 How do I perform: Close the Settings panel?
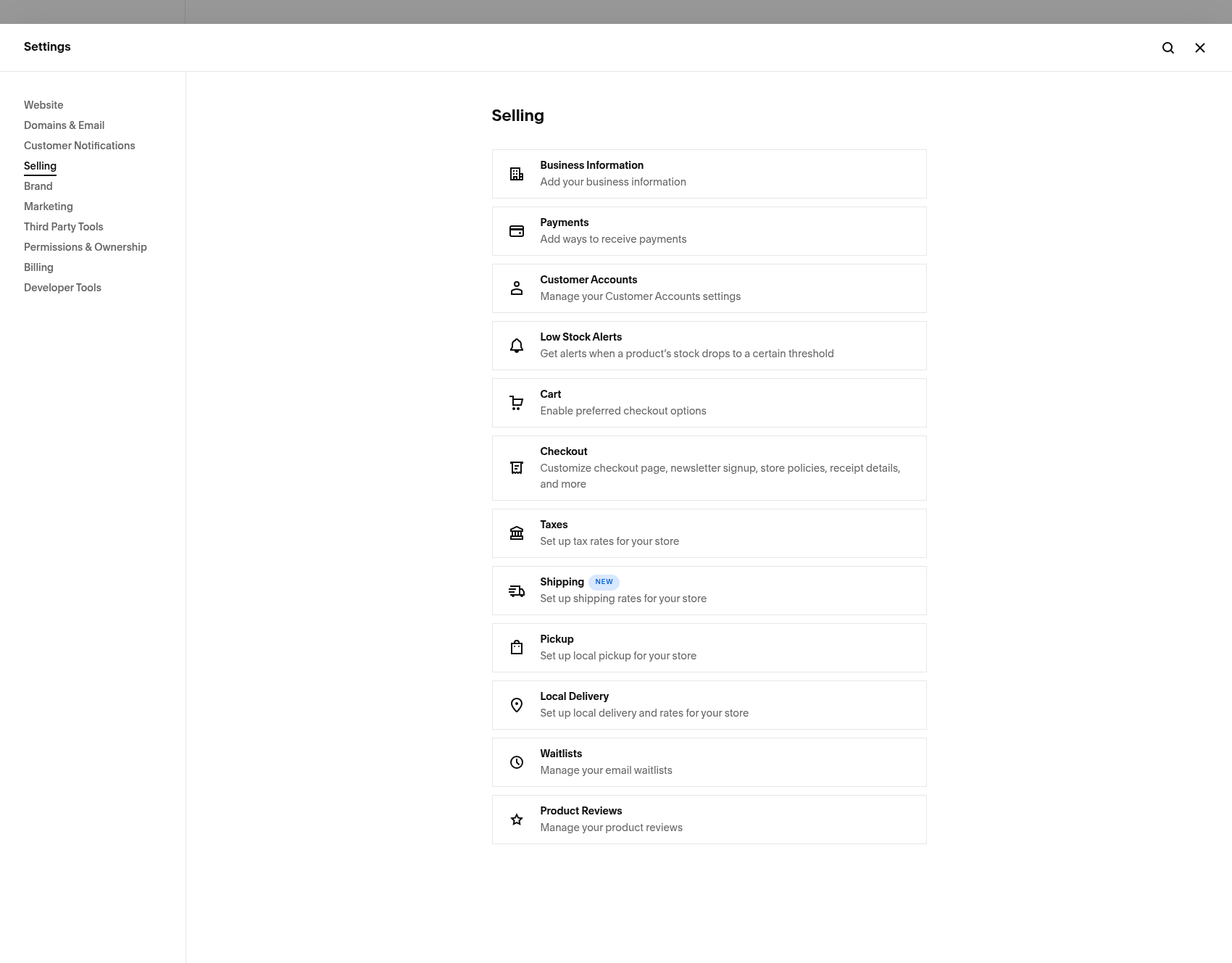pos(1200,47)
